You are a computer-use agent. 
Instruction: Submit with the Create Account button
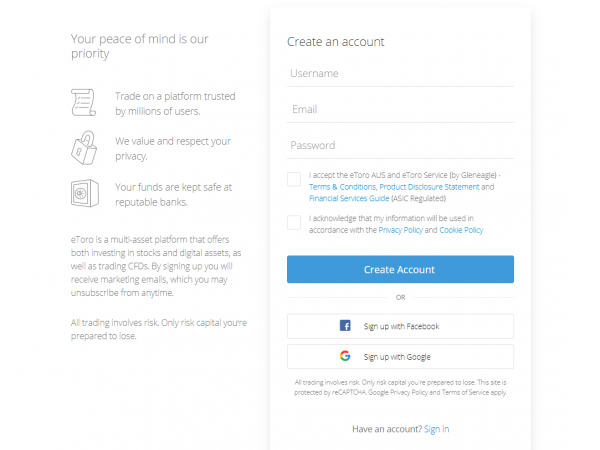[400, 269]
